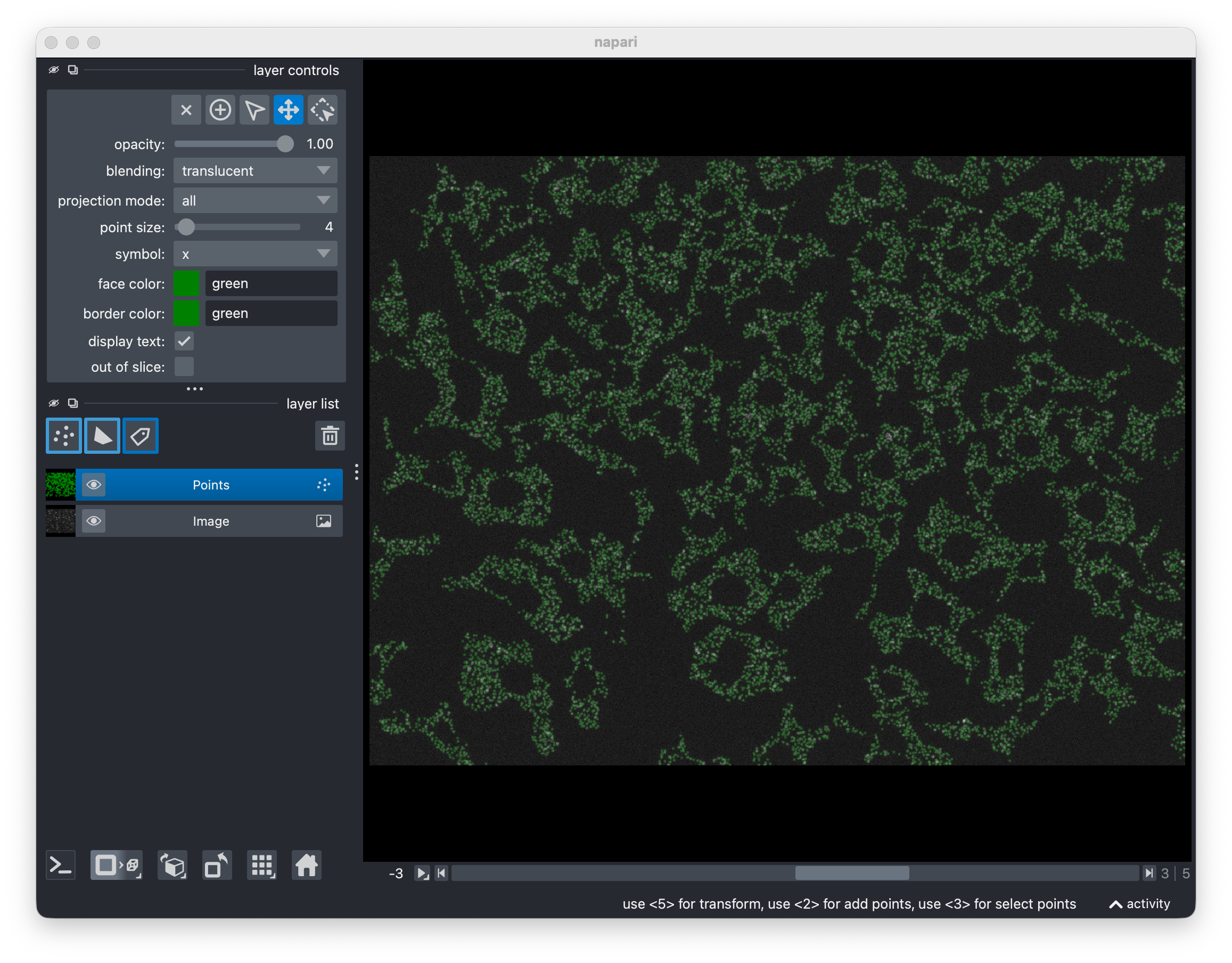The width and height of the screenshot is (1232, 963).
Task: Create a new labels layer
Action: (x=141, y=436)
